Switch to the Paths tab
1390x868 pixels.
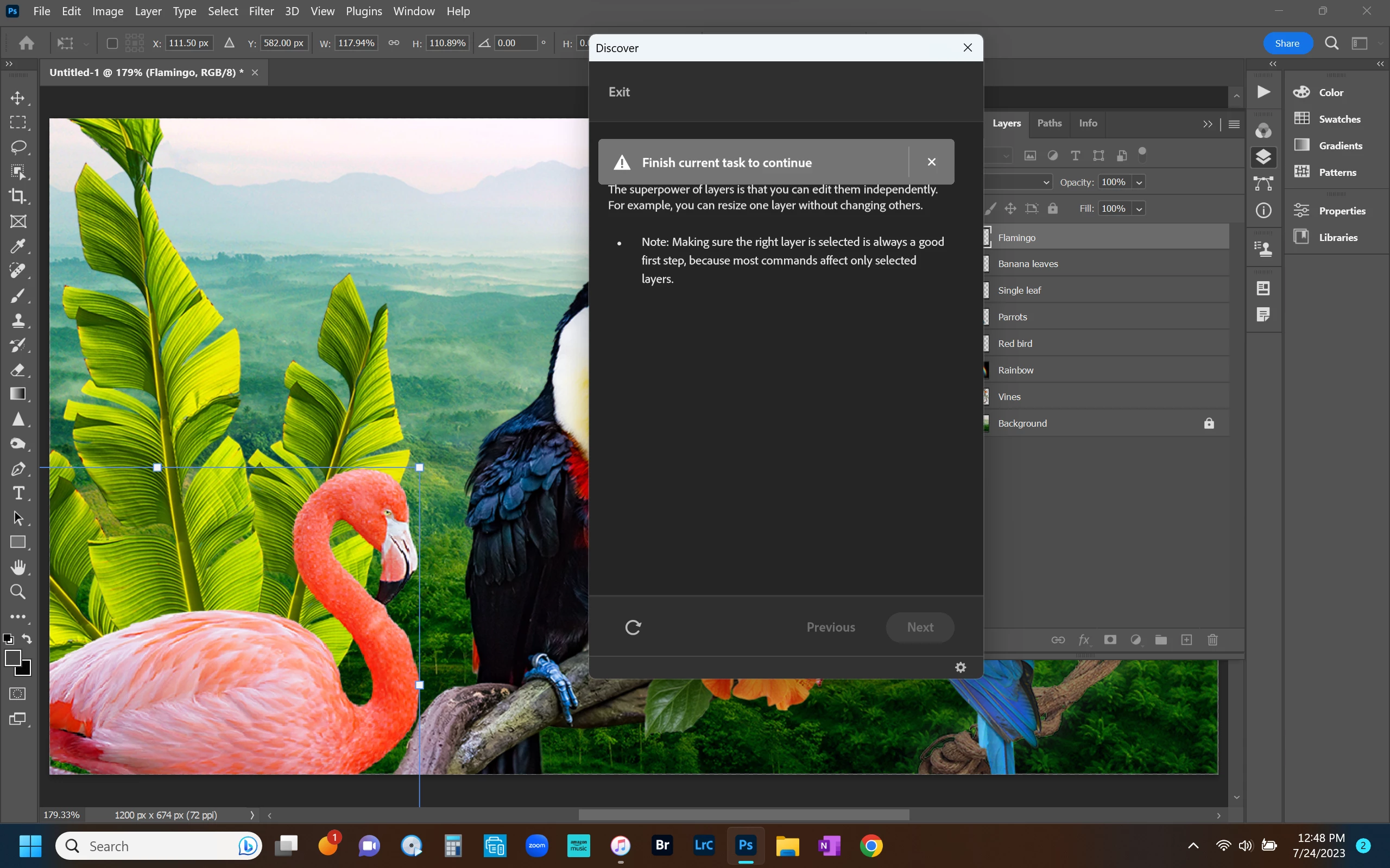[1049, 123]
